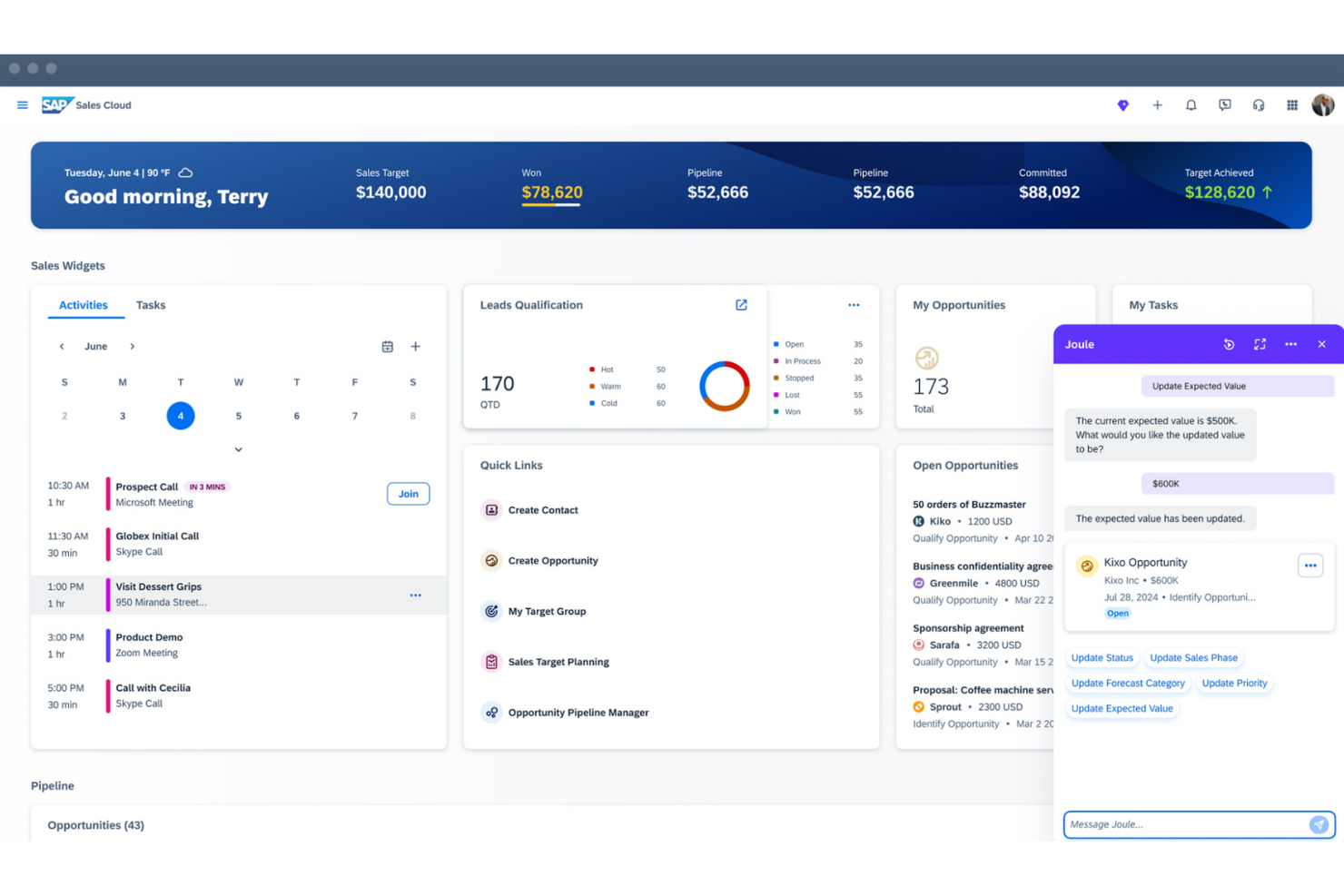Screen dimensions: 1344x896
Task: Open the Kixo Opportunity more options menu
Action: pyautogui.click(x=1310, y=565)
